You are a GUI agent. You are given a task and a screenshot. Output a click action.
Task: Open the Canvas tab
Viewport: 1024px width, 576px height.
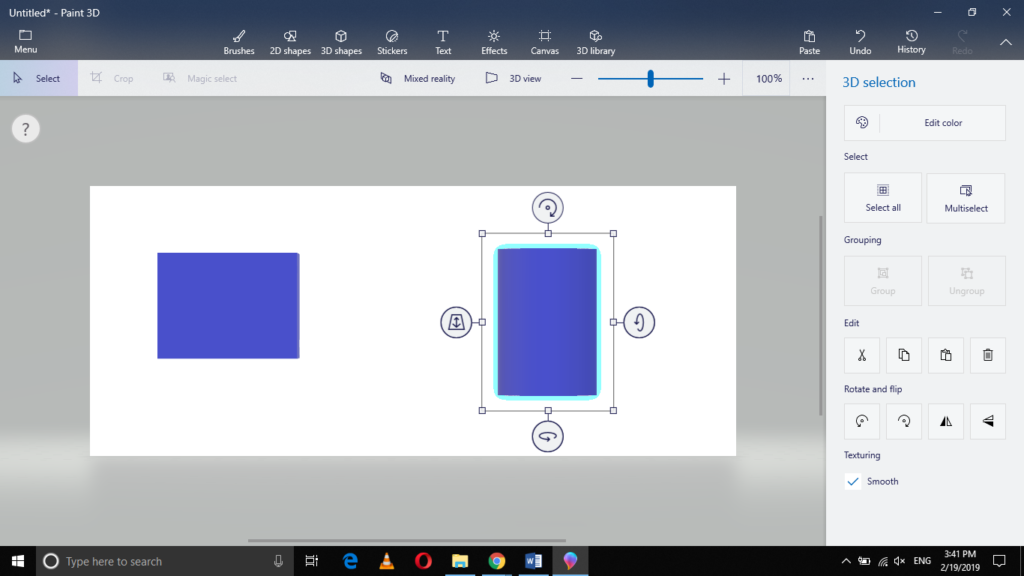[544, 42]
